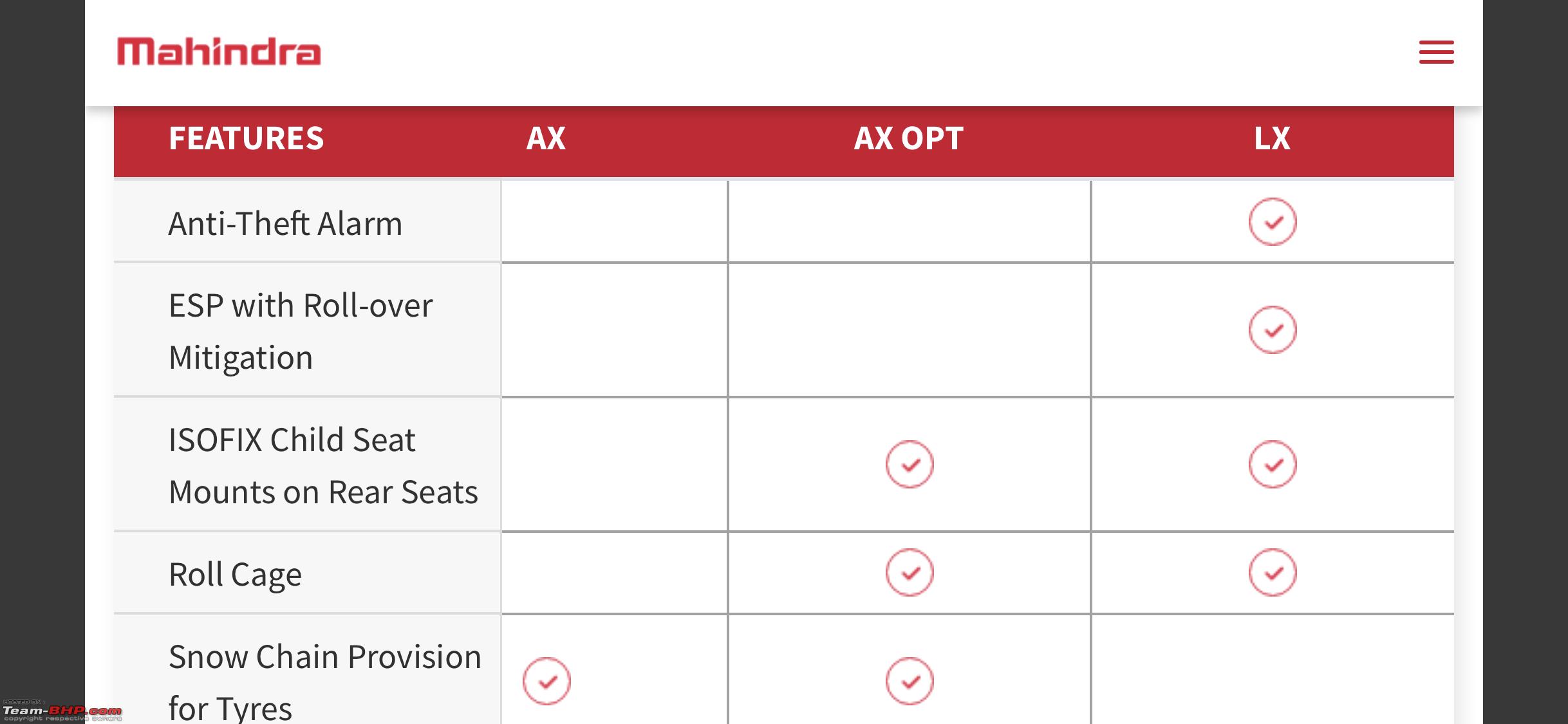The image size is (1568, 724).
Task: Click Roll Cage checkmark under AX OPT
Action: pyautogui.click(x=909, y=573)
